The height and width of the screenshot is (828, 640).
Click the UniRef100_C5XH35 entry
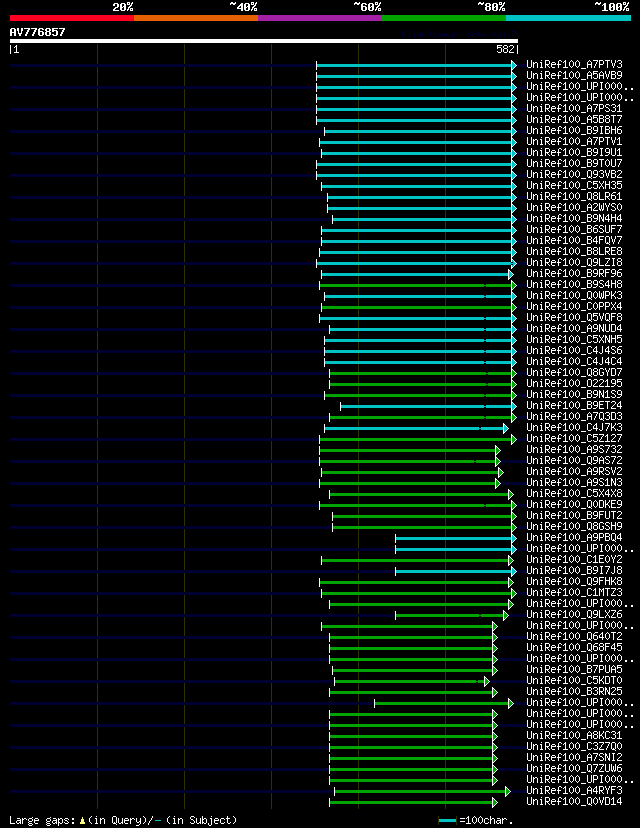574,185
